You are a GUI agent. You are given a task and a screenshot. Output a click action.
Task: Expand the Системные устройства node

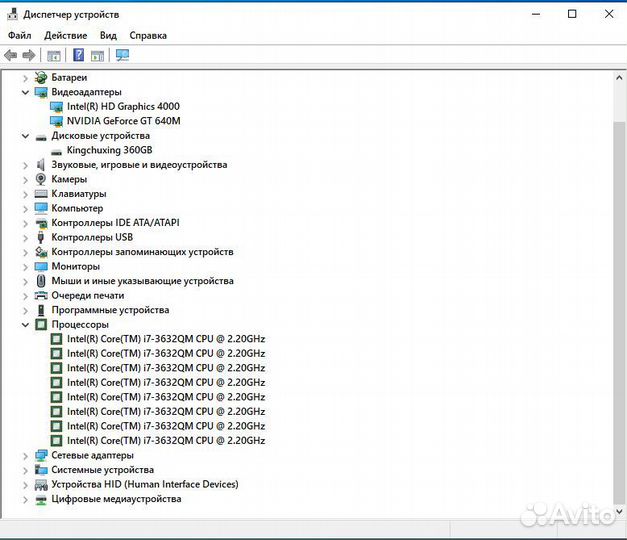coord(25,470)
